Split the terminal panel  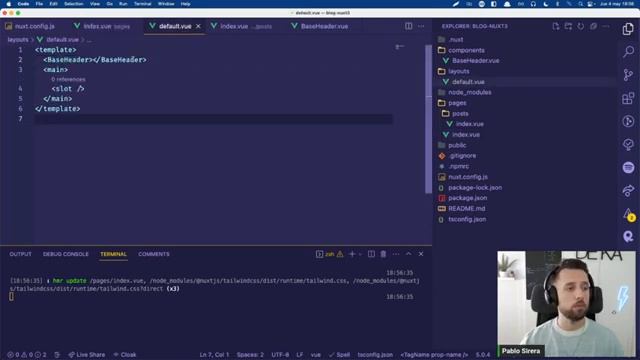pos(371,254)
